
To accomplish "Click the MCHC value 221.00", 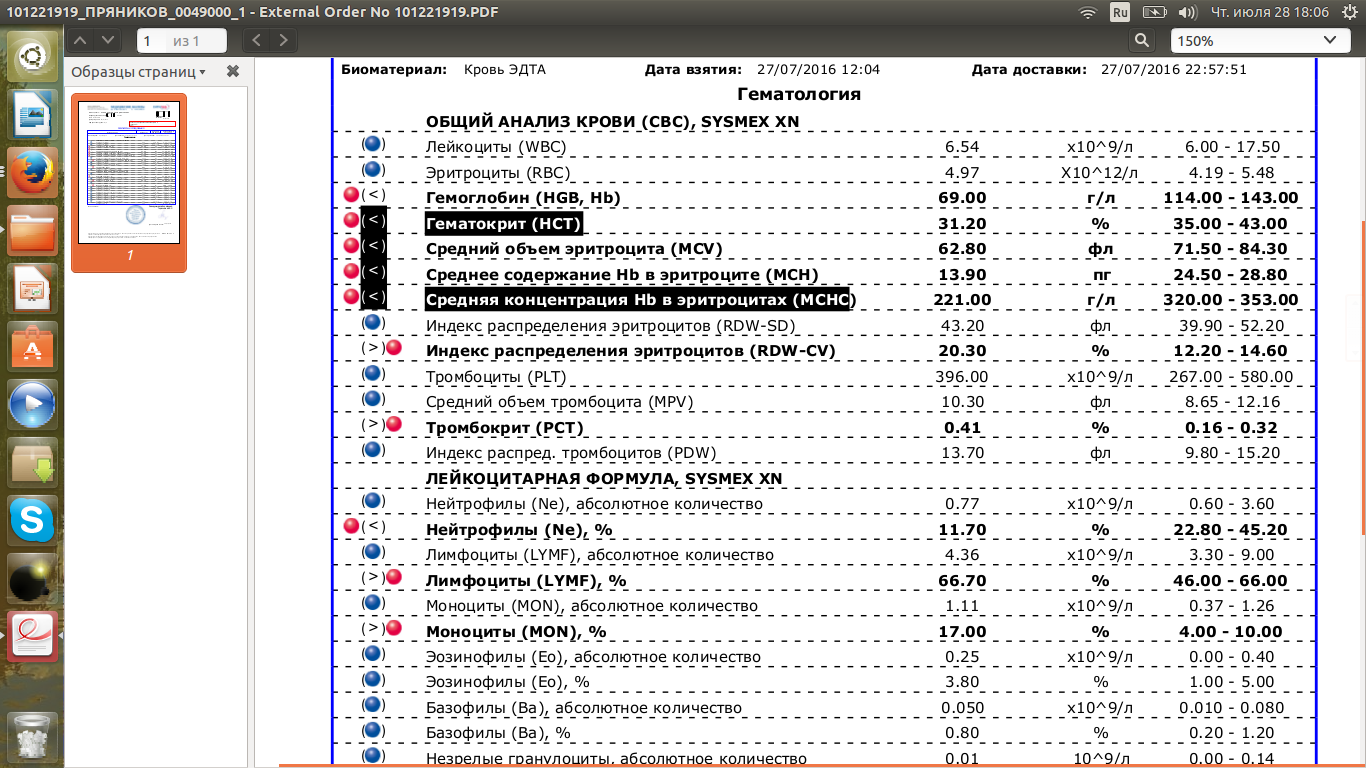I will tap(961, 300).
